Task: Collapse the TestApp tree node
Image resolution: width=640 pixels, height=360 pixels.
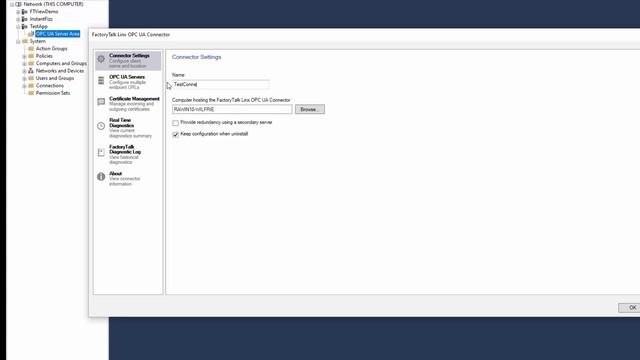Action: [18, 27]
